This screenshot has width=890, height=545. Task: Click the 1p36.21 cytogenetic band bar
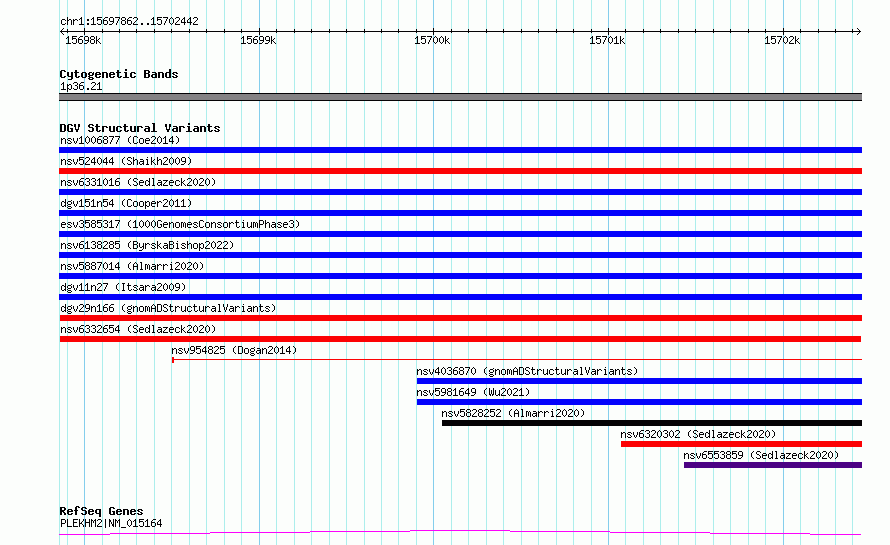(460, 97)
